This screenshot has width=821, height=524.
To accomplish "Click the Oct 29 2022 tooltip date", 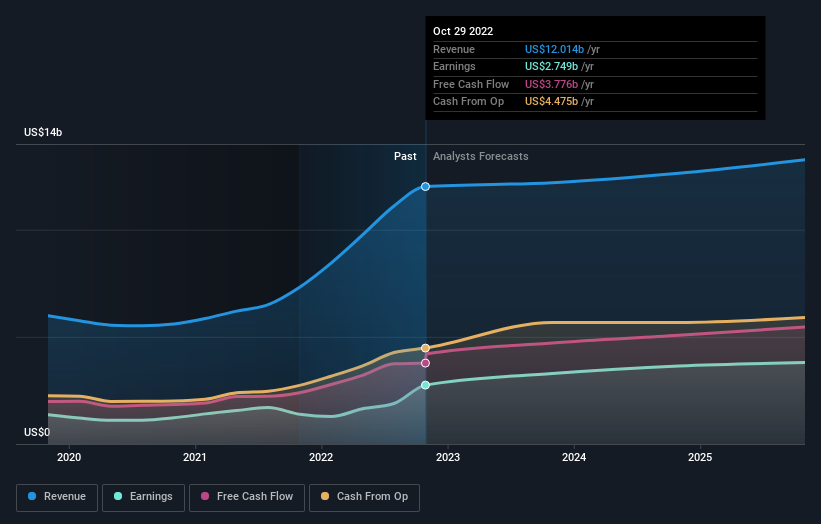I will [463, 31].
